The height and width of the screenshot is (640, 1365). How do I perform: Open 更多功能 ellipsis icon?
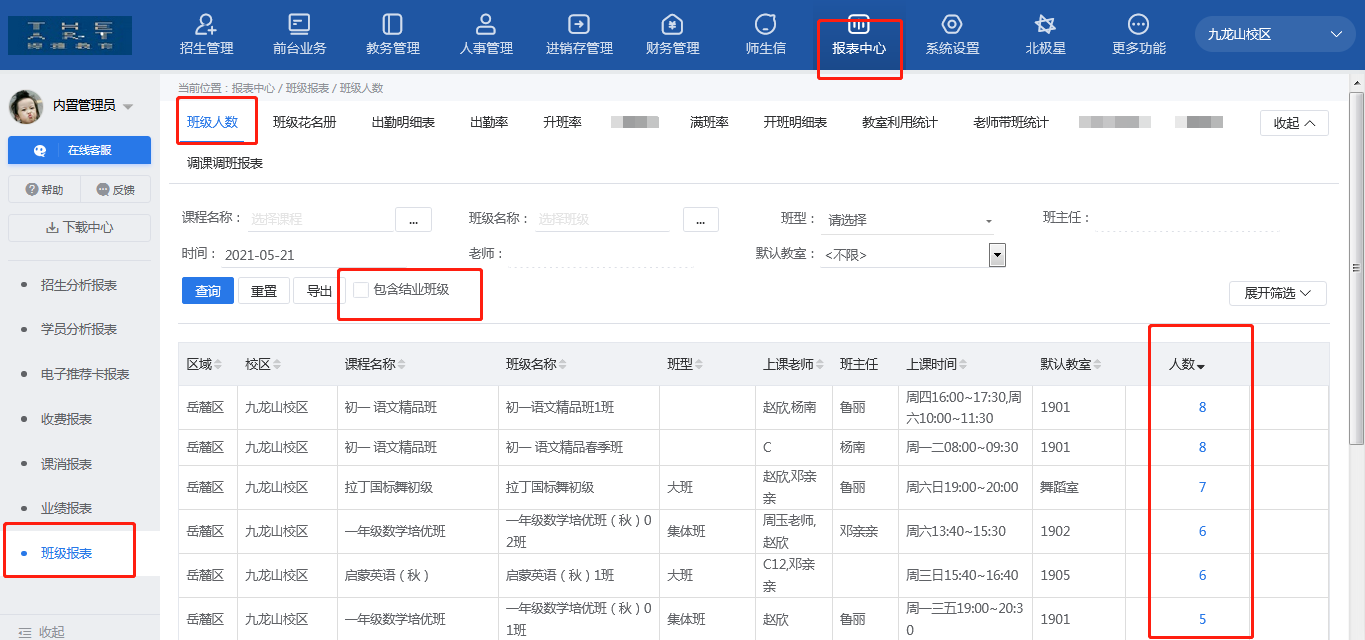1138,24
